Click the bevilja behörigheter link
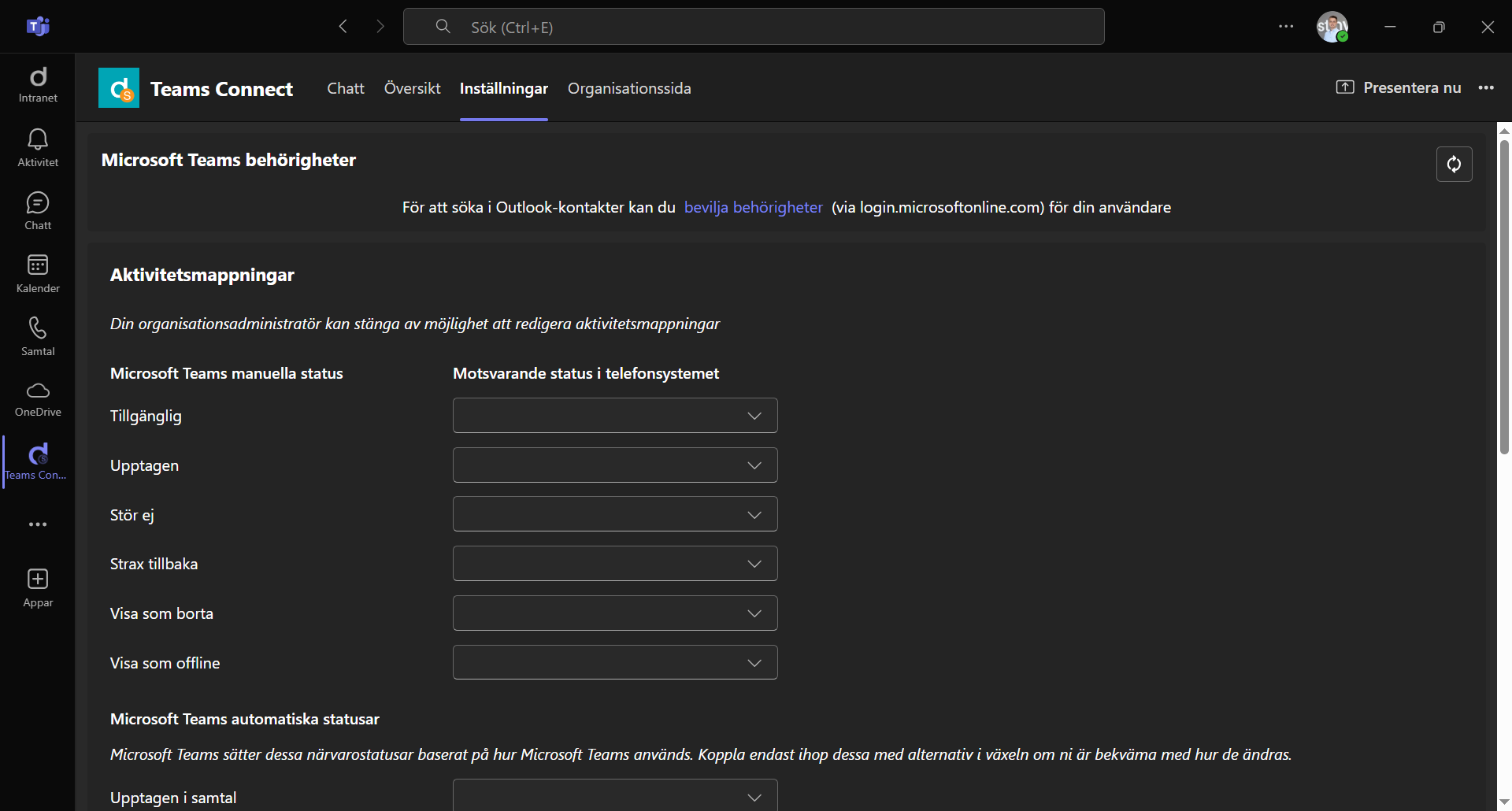 click(x=753, y=207)
